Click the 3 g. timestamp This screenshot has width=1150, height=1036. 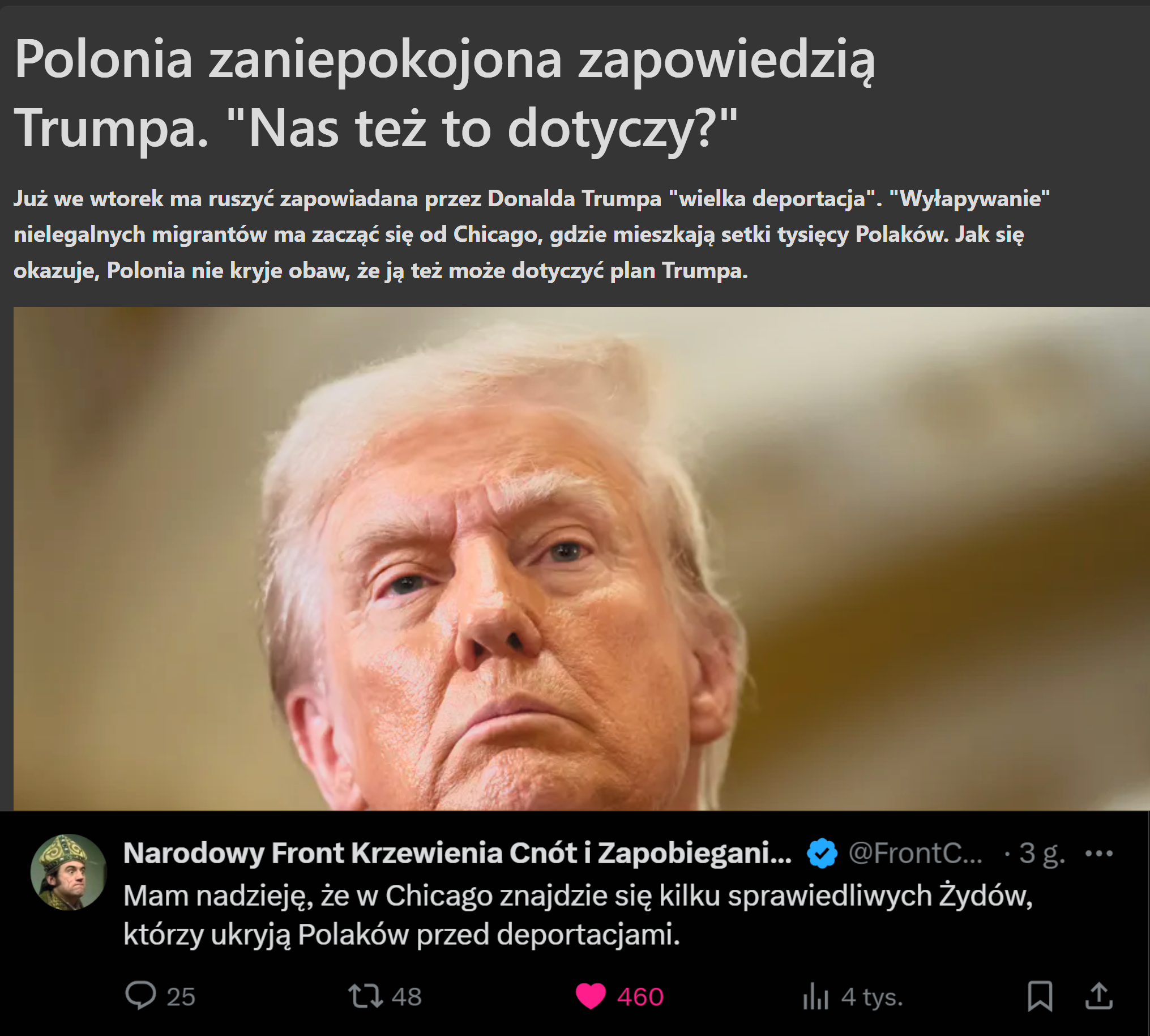(1041, 853)
